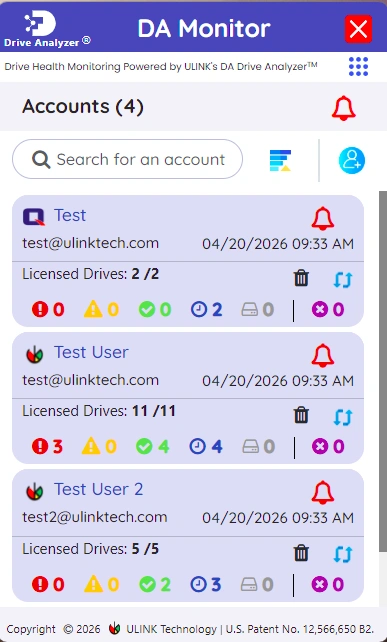Image resolution: width=387 pixels, height=642 pixels.
Task: Click the test2@ulinktech.com email text
Action: tap(95, 517)
